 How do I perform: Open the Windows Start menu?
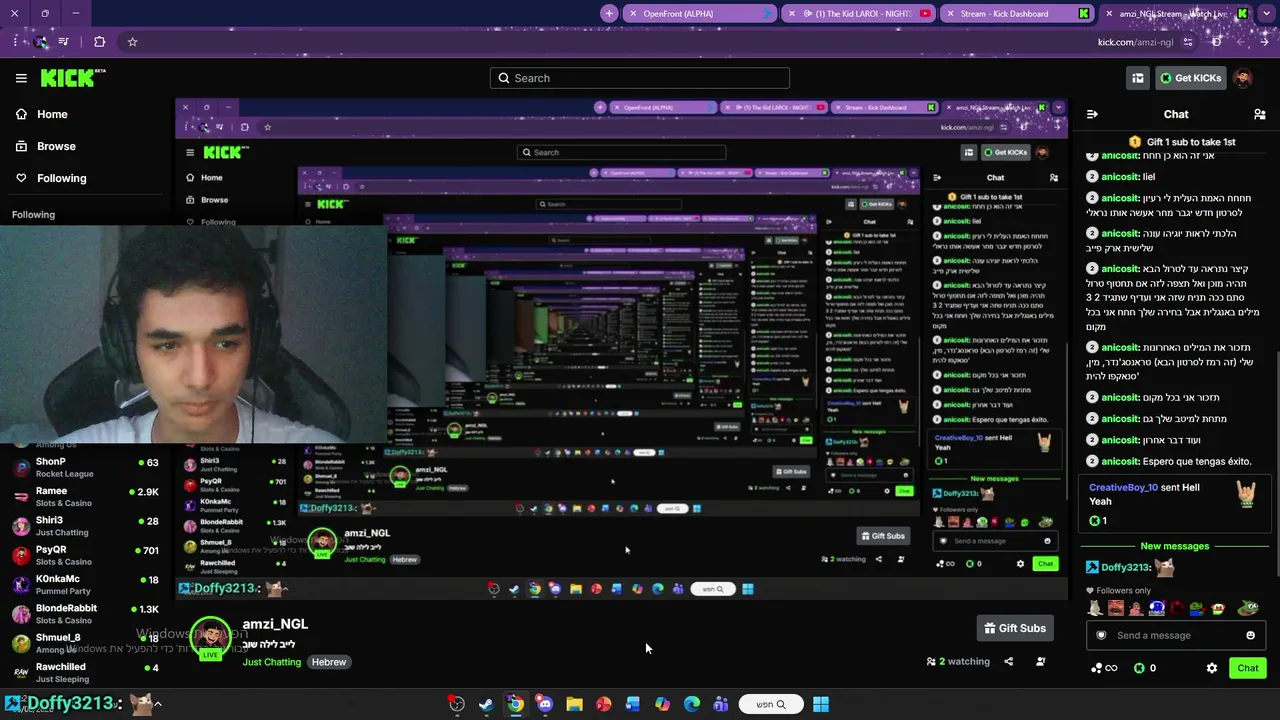pos(820,704)
